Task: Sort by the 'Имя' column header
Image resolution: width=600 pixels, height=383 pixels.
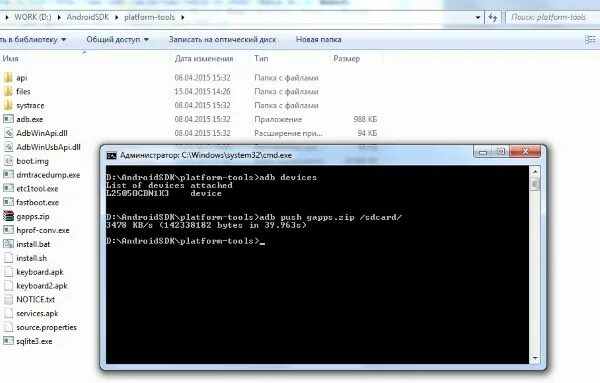Action: pos(10,59)
